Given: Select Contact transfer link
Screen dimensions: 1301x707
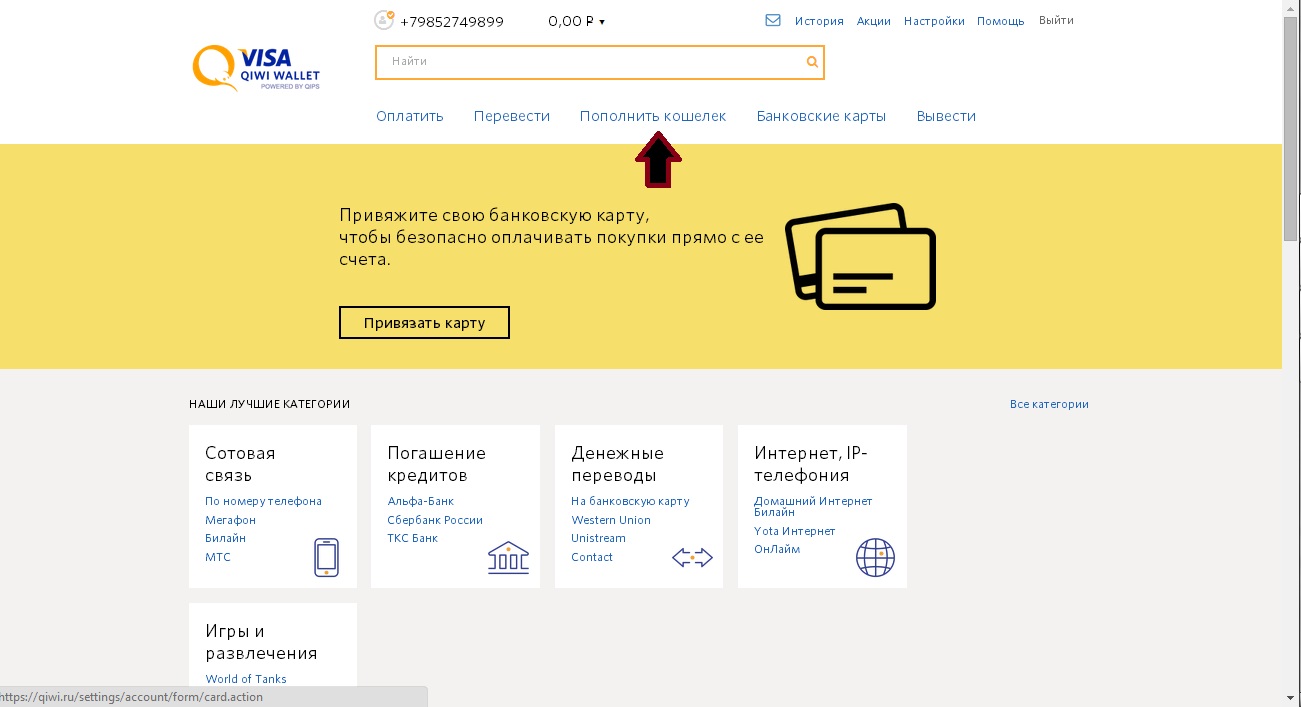Looking at the screenshot, I should click(x=592, y=557).
